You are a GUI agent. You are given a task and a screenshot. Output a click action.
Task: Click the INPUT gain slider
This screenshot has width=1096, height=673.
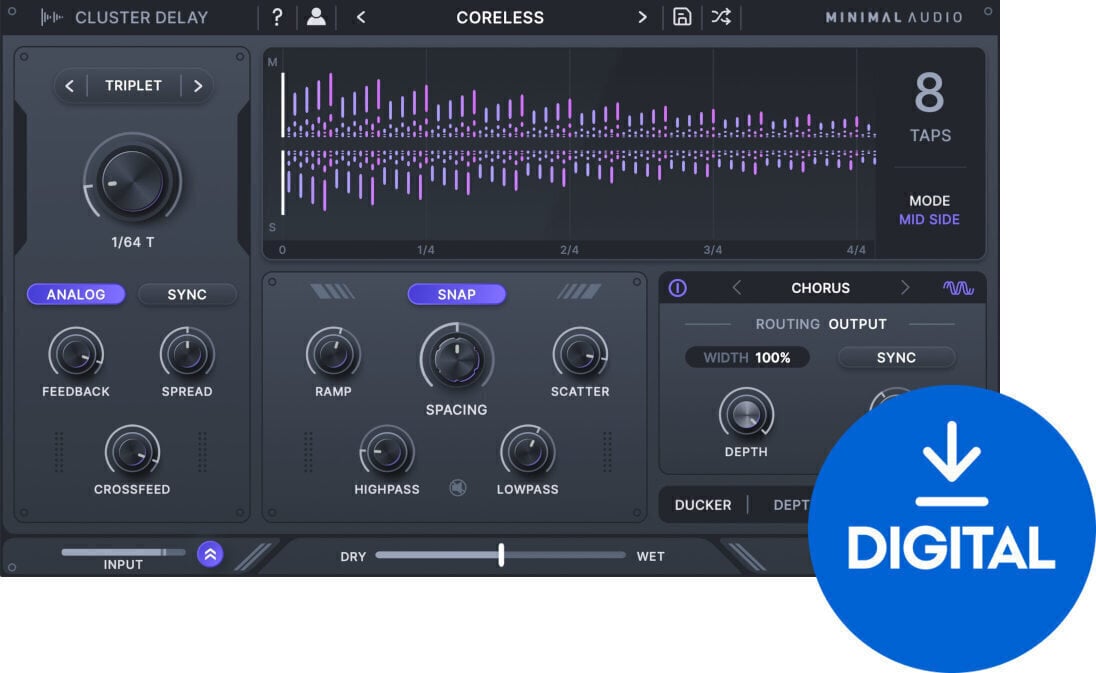[x=123, y=552]
